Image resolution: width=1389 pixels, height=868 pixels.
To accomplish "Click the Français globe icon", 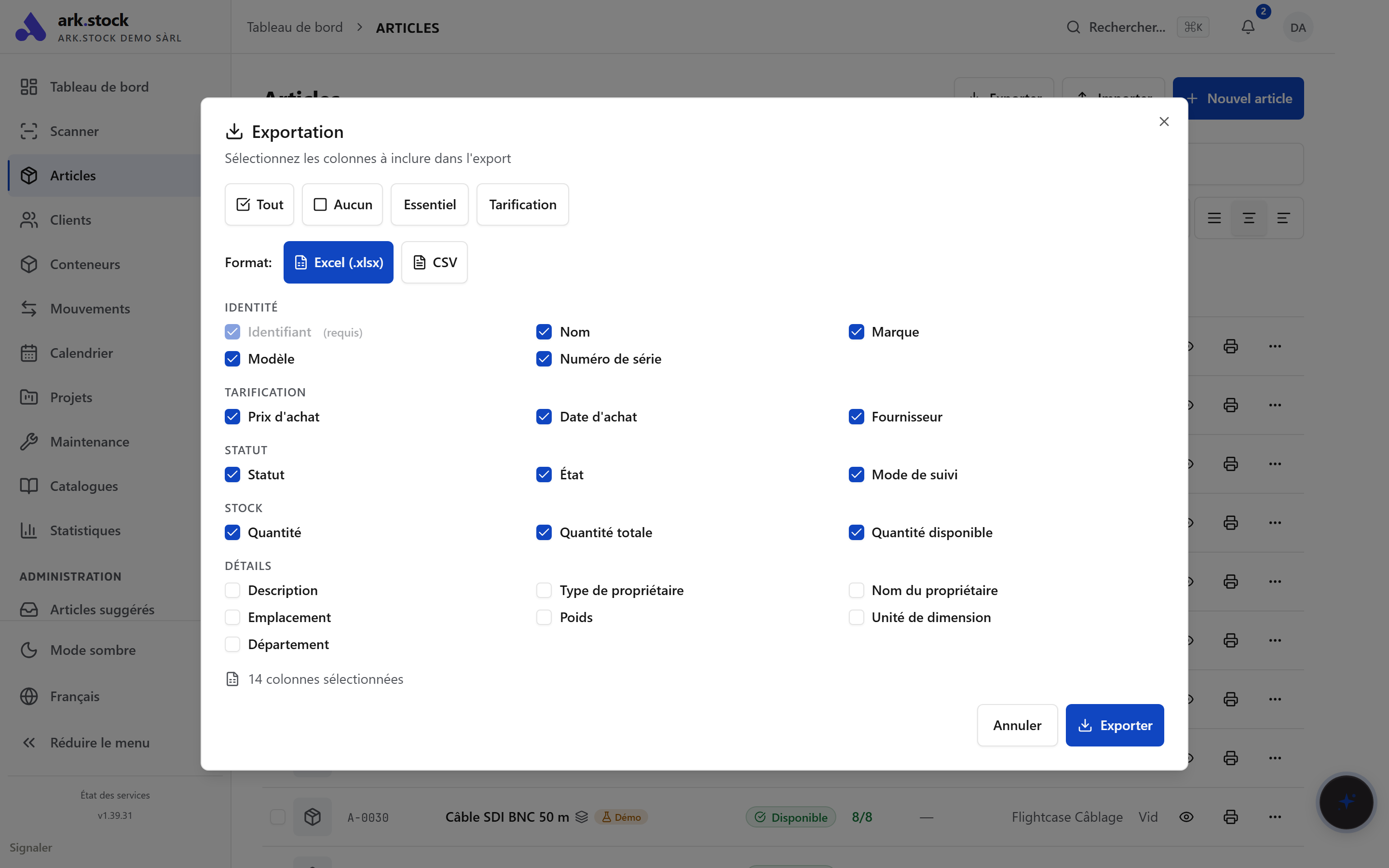I will [29, 696].
